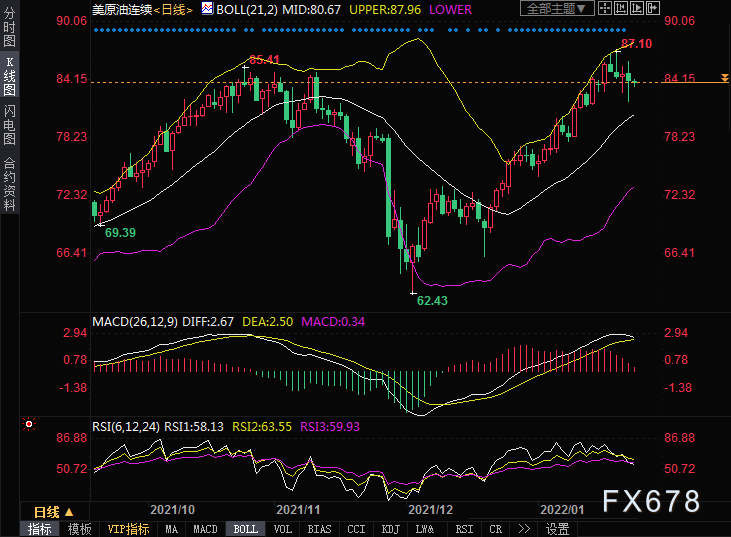
Task: Switch to 闪电图 view tab
Action: [9, 124]
